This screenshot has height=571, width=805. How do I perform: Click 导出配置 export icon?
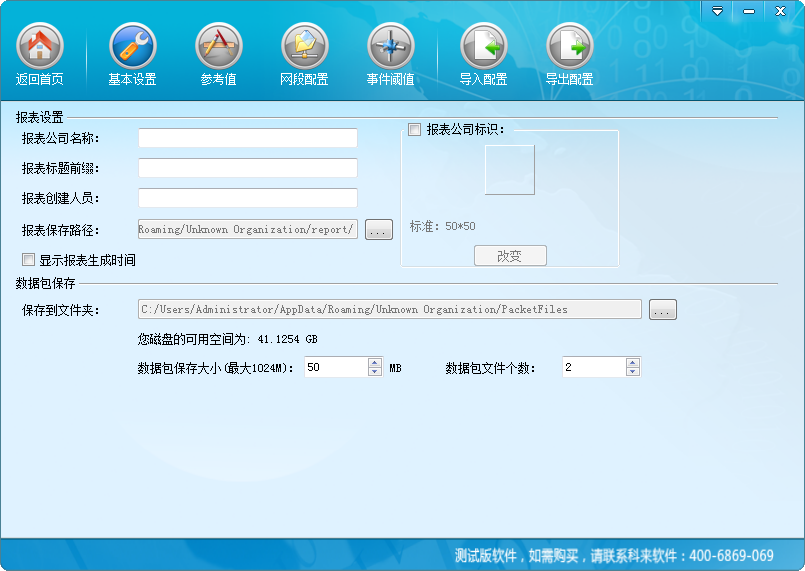[x=569, y=46]
